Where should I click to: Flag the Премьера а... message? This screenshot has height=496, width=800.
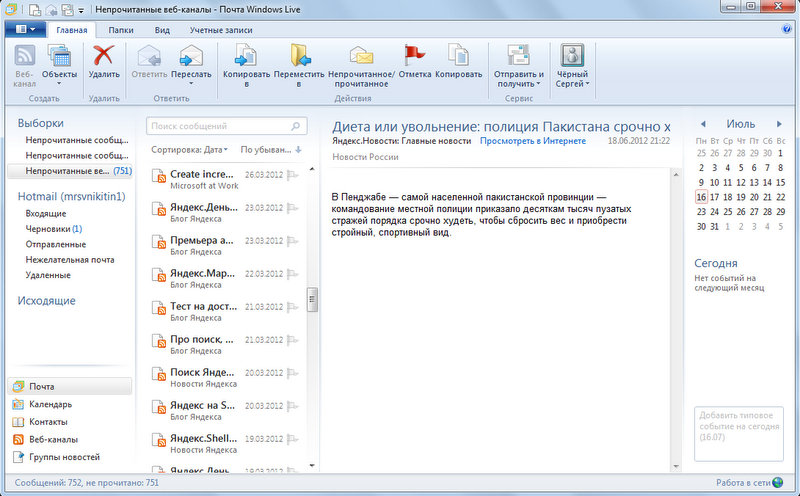[292, 241]
